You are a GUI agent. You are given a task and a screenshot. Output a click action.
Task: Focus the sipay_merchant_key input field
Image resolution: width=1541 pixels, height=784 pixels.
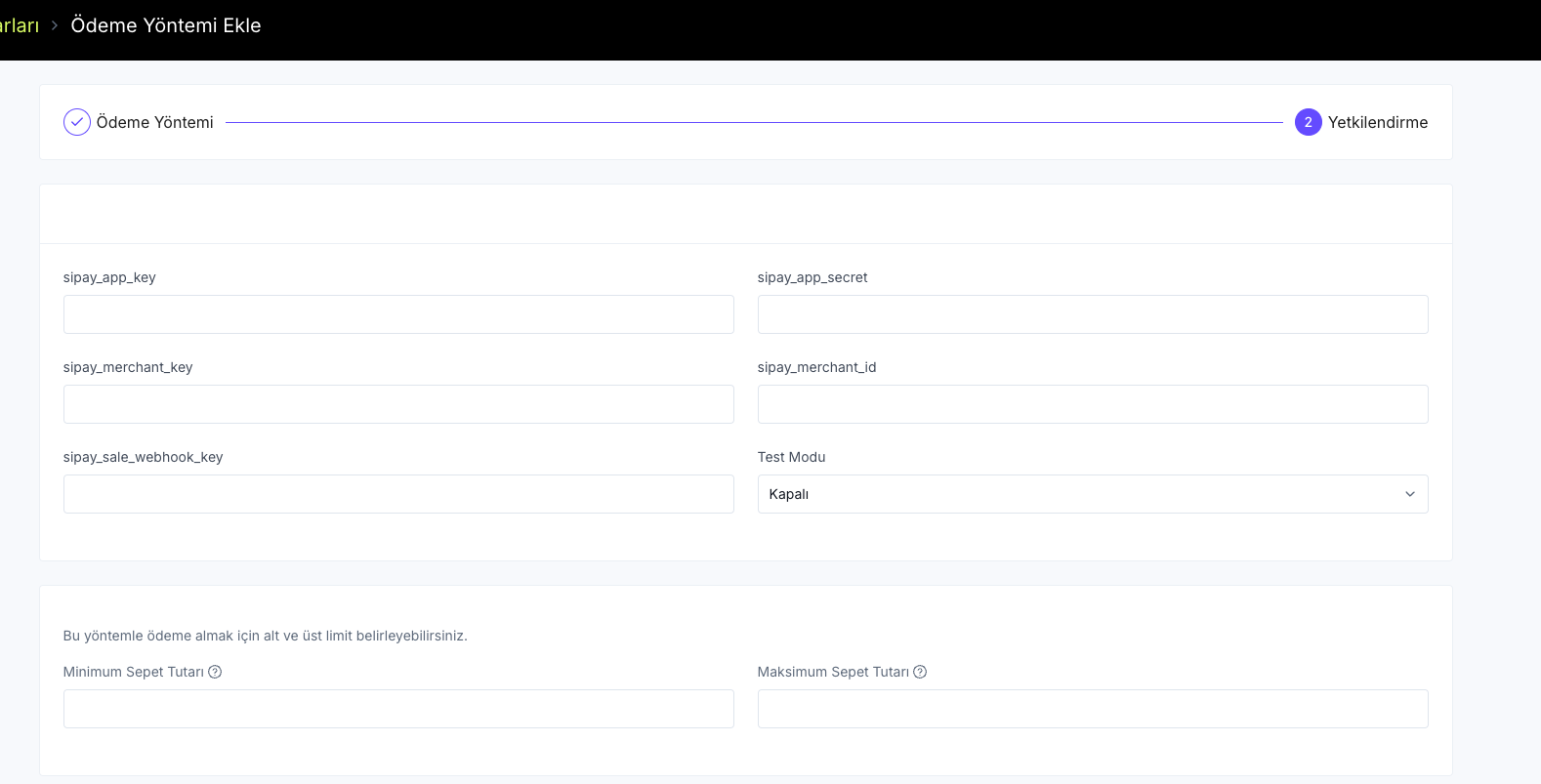pyautogui.click(x=398, y=404)
